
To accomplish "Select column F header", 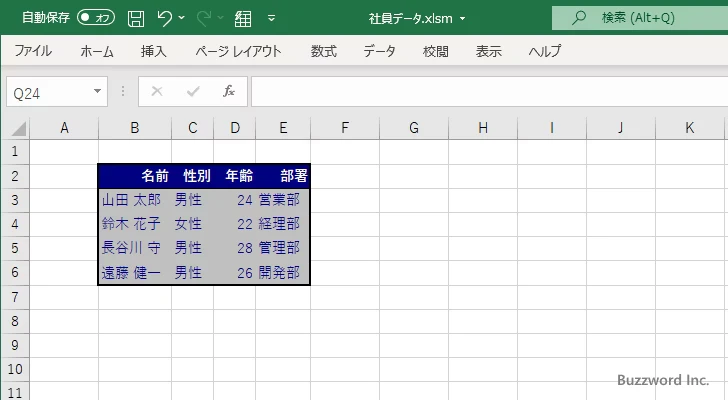I will [x=345, y=128].
